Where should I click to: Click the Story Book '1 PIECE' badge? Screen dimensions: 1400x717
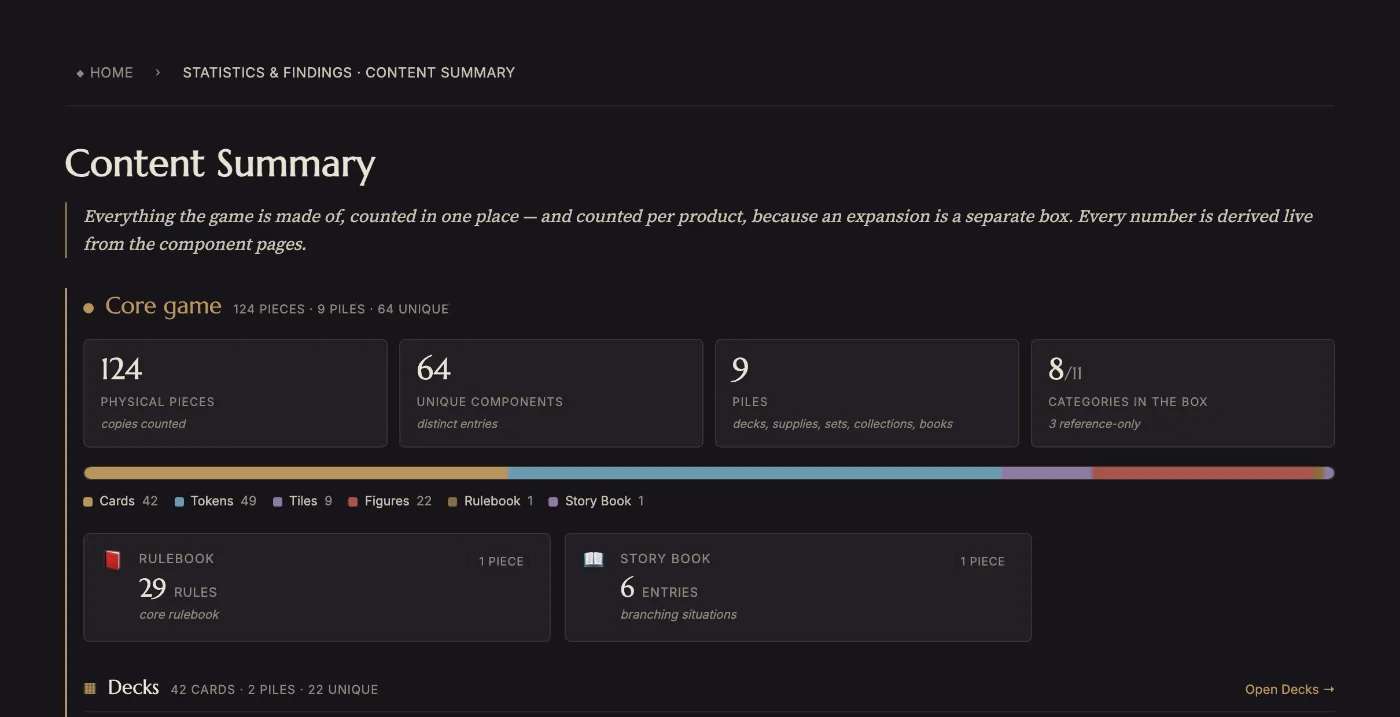982,561
